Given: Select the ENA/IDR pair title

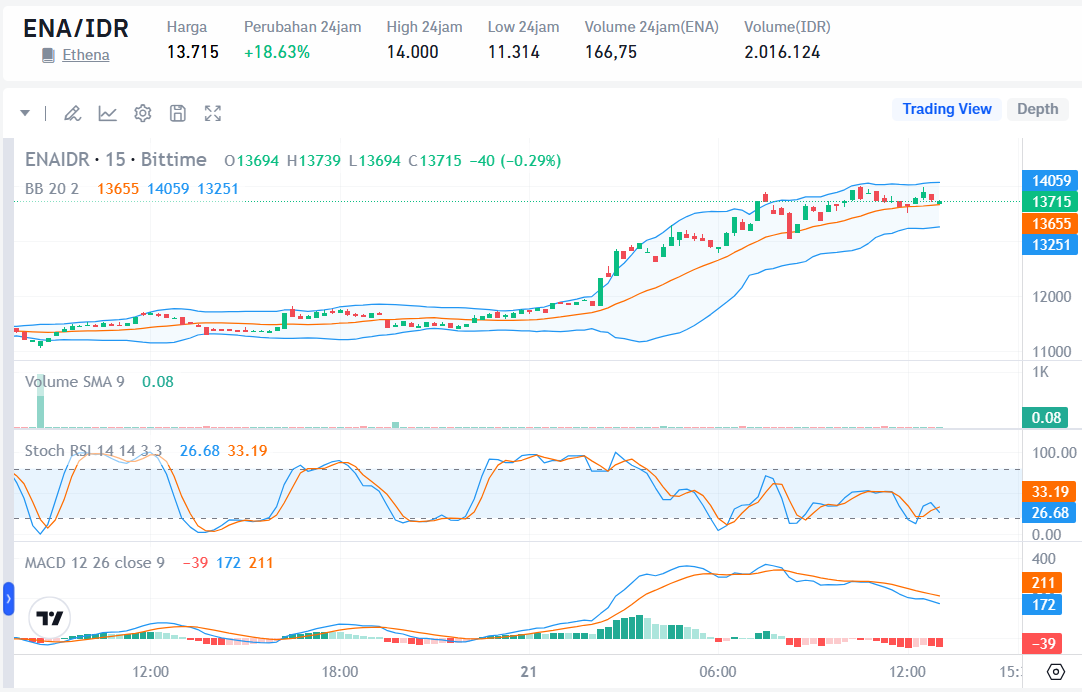Looking at the screenshot, I should pyautogui.click(x=76, y=29).
